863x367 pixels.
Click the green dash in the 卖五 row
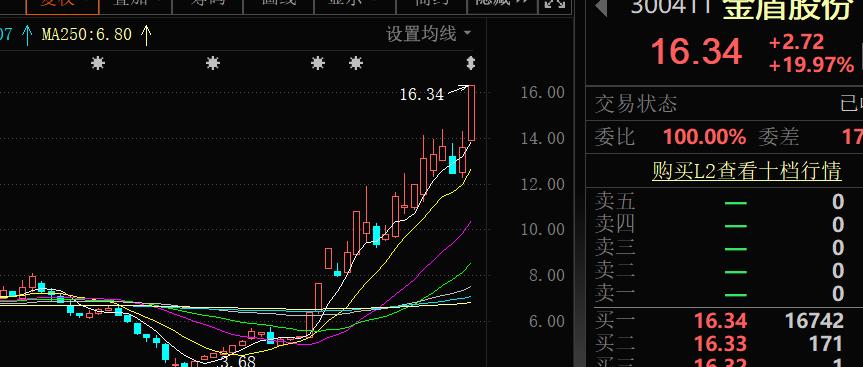736,203
